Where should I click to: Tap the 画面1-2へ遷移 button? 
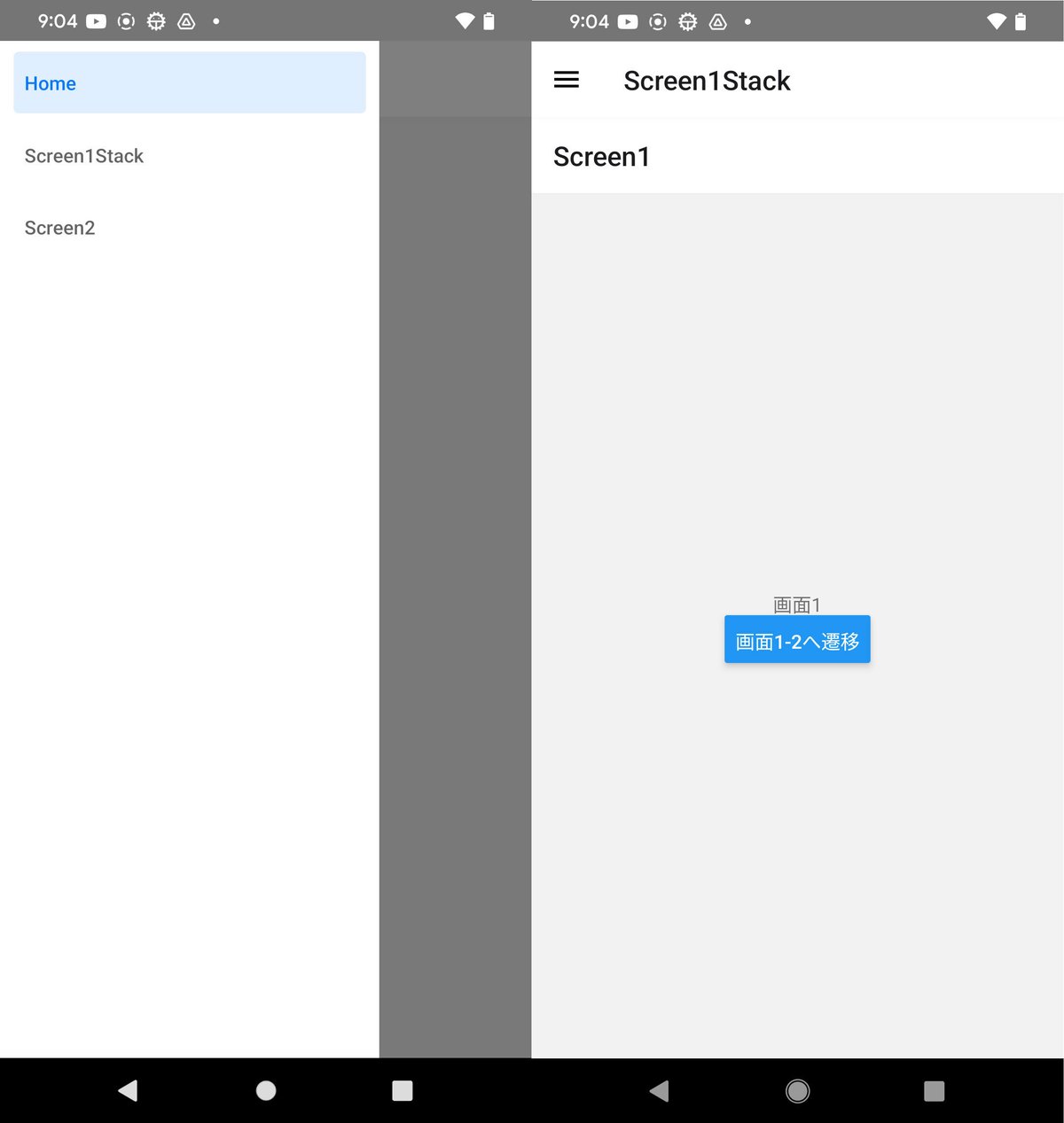pos(796,639)
